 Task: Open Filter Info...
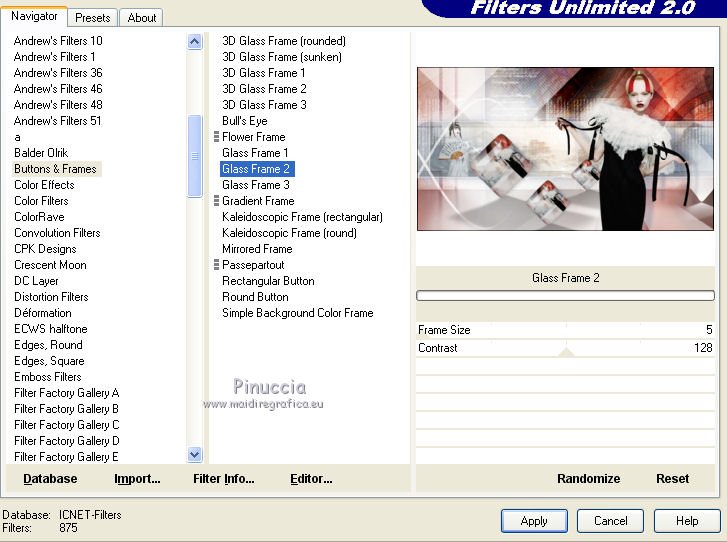pyautogui.click(x=223, y=478)
